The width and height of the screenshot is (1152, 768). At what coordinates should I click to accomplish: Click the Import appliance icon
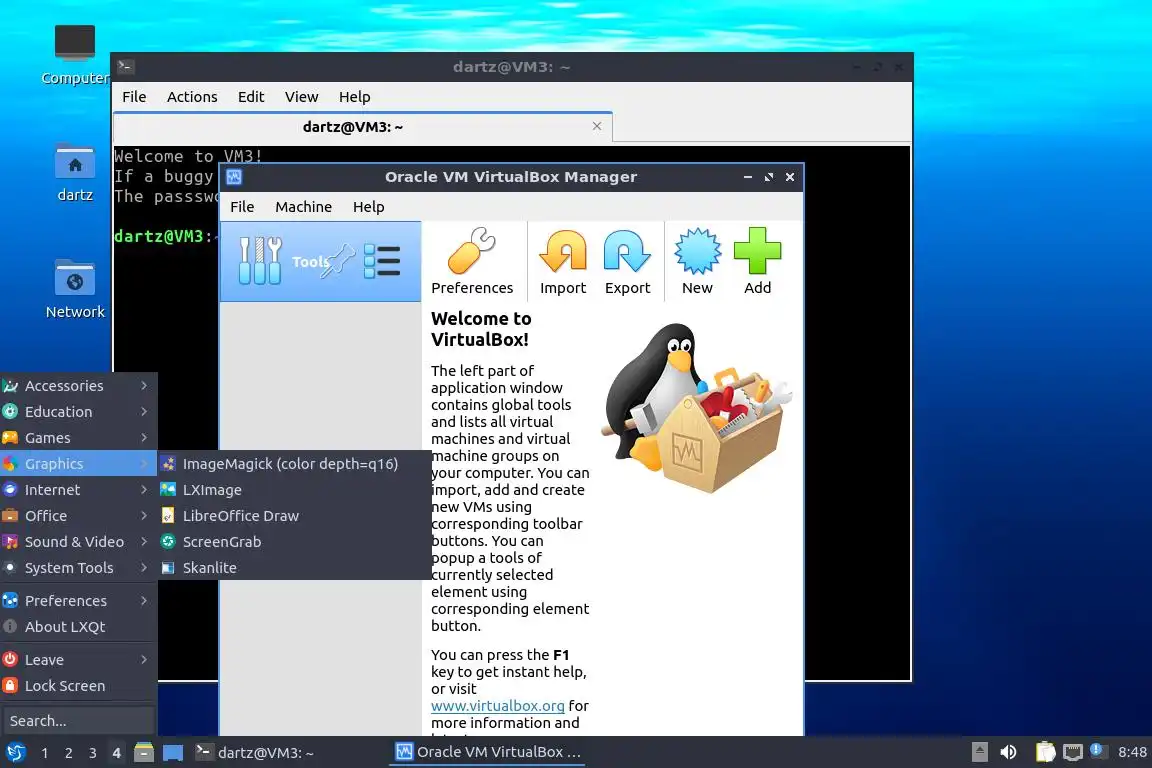point(563,261)
